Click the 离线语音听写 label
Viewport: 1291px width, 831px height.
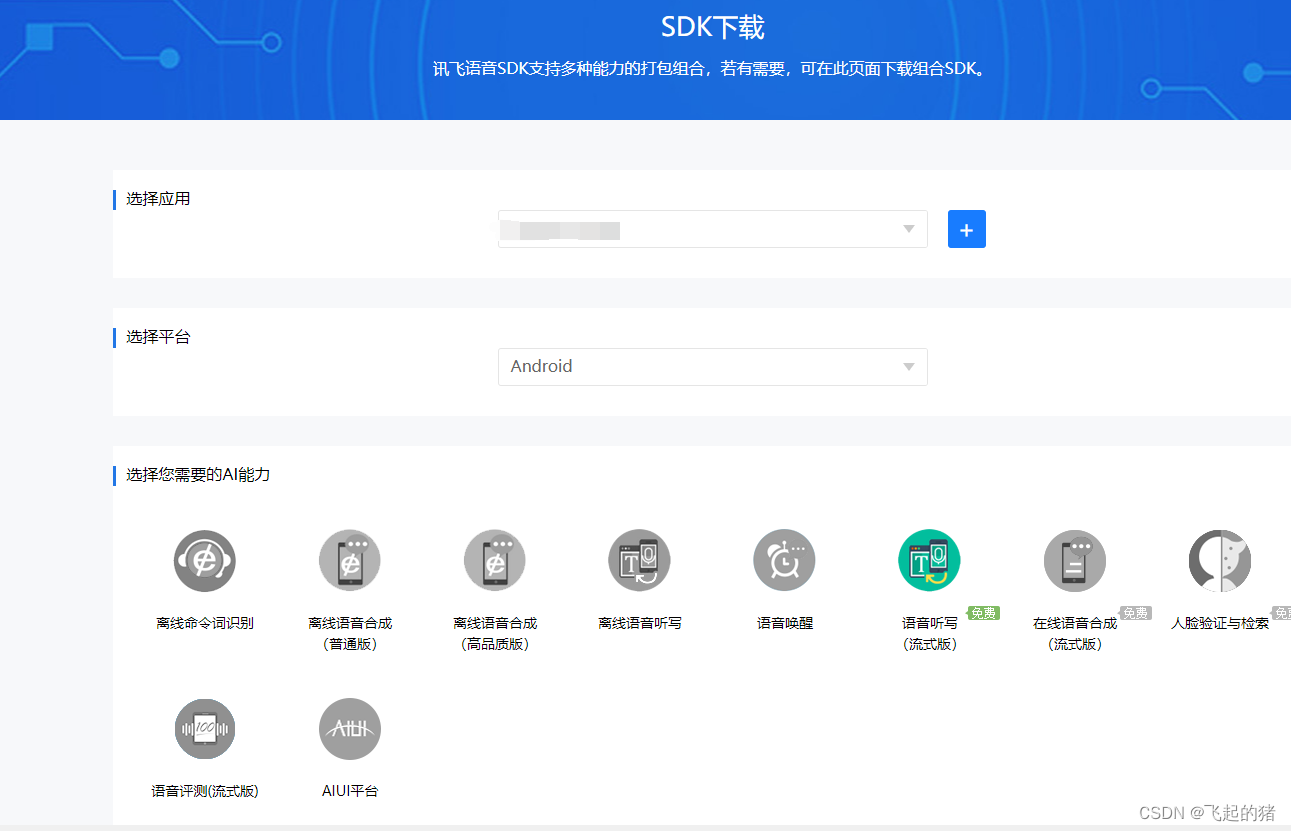(640, 623)
